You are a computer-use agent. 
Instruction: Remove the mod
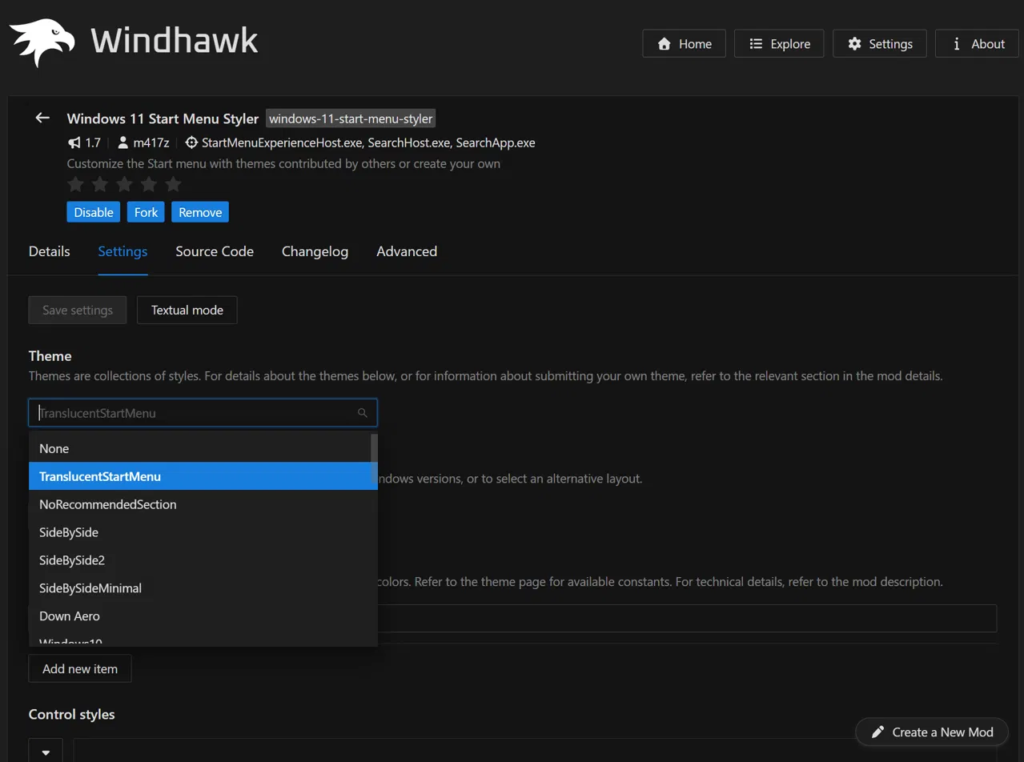coord(200,212)
